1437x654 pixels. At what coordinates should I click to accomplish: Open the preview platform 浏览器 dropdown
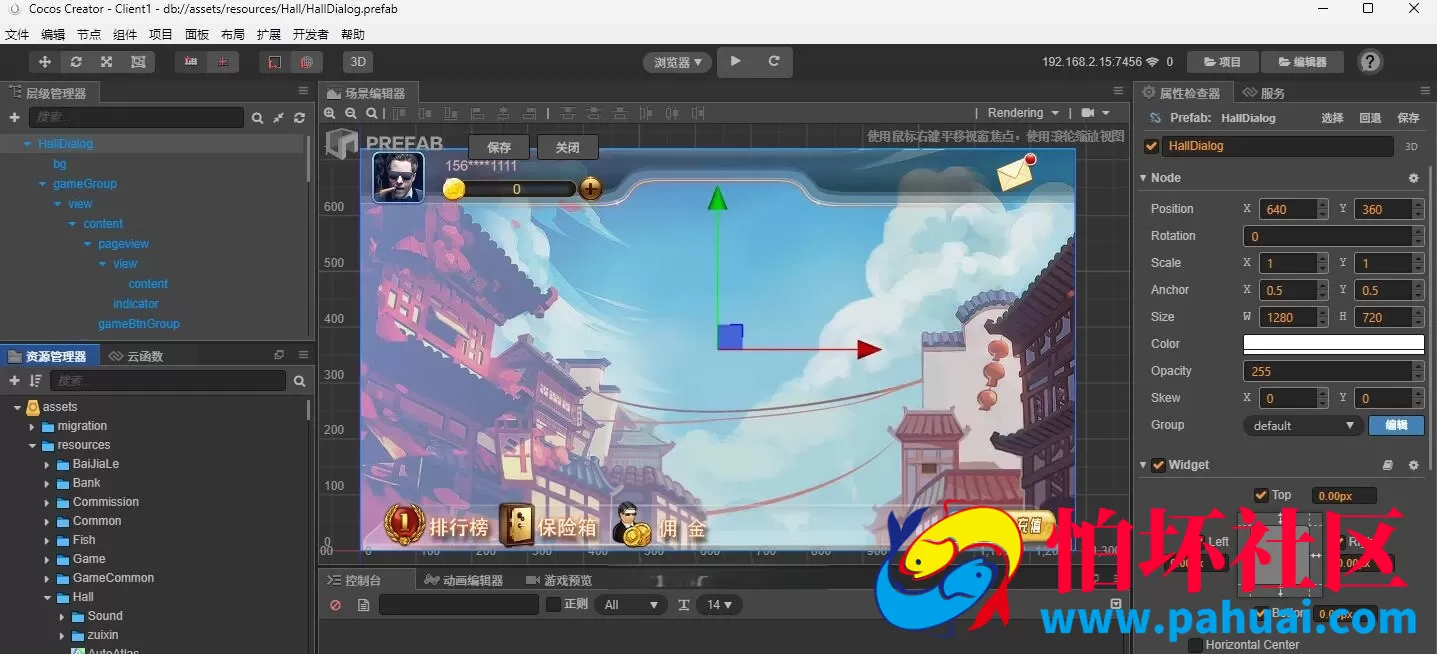(677, 62)
